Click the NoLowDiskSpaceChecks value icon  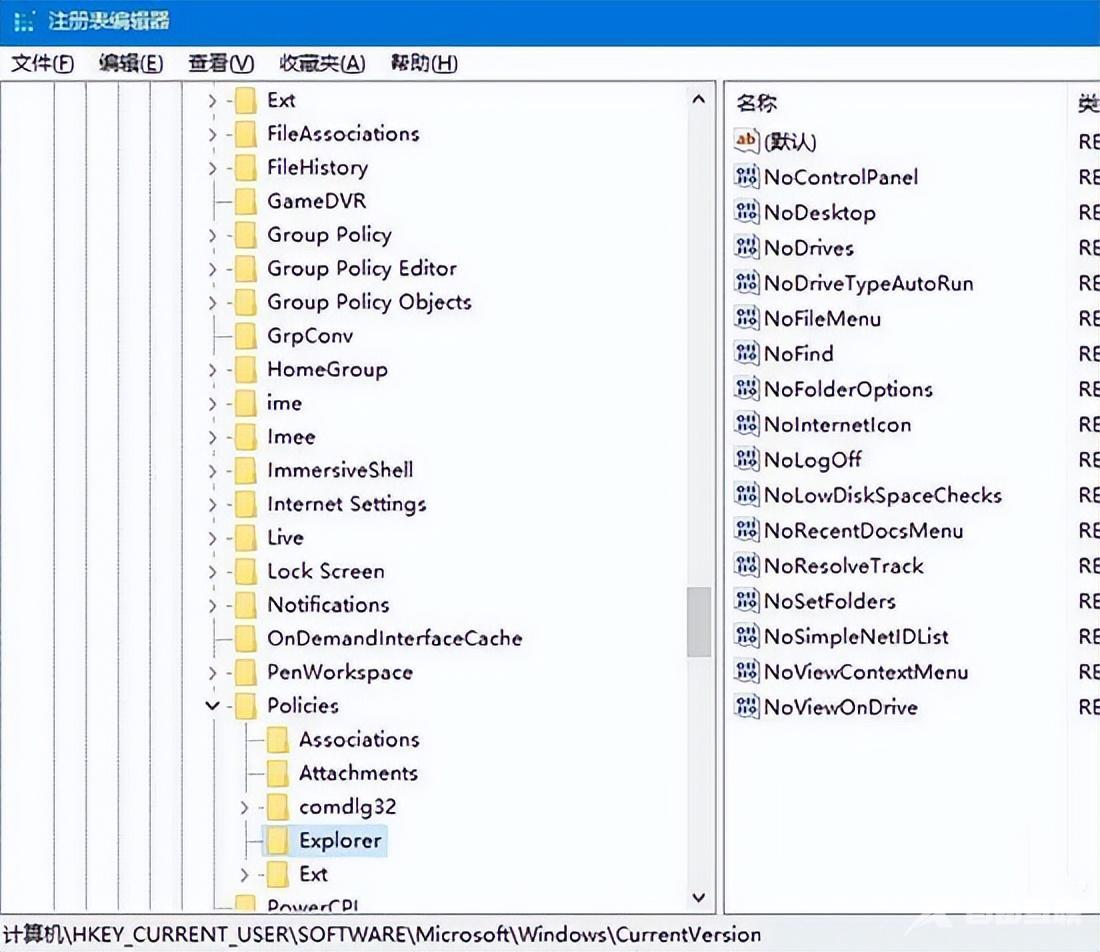746,495
